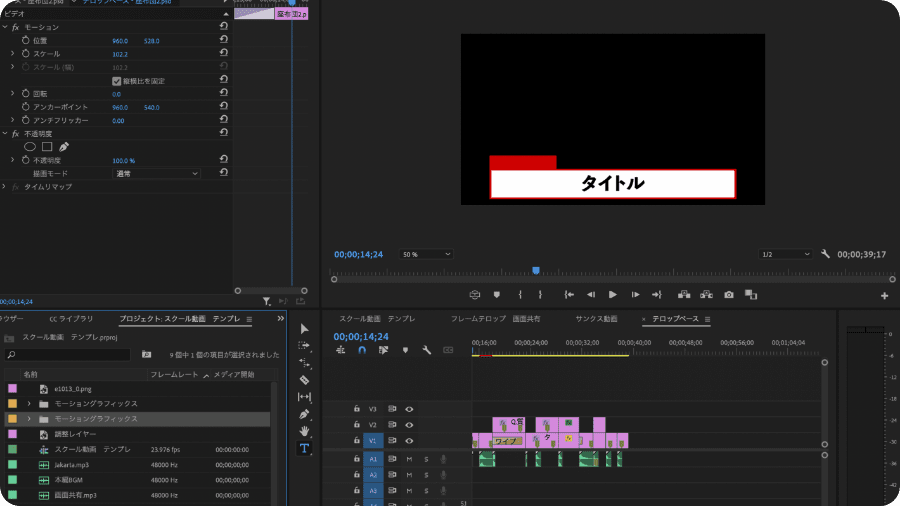Click the program monitor playhead marker
Image resolution: width=900 pixels, height=506 pixels.
(x=536, y=270)
